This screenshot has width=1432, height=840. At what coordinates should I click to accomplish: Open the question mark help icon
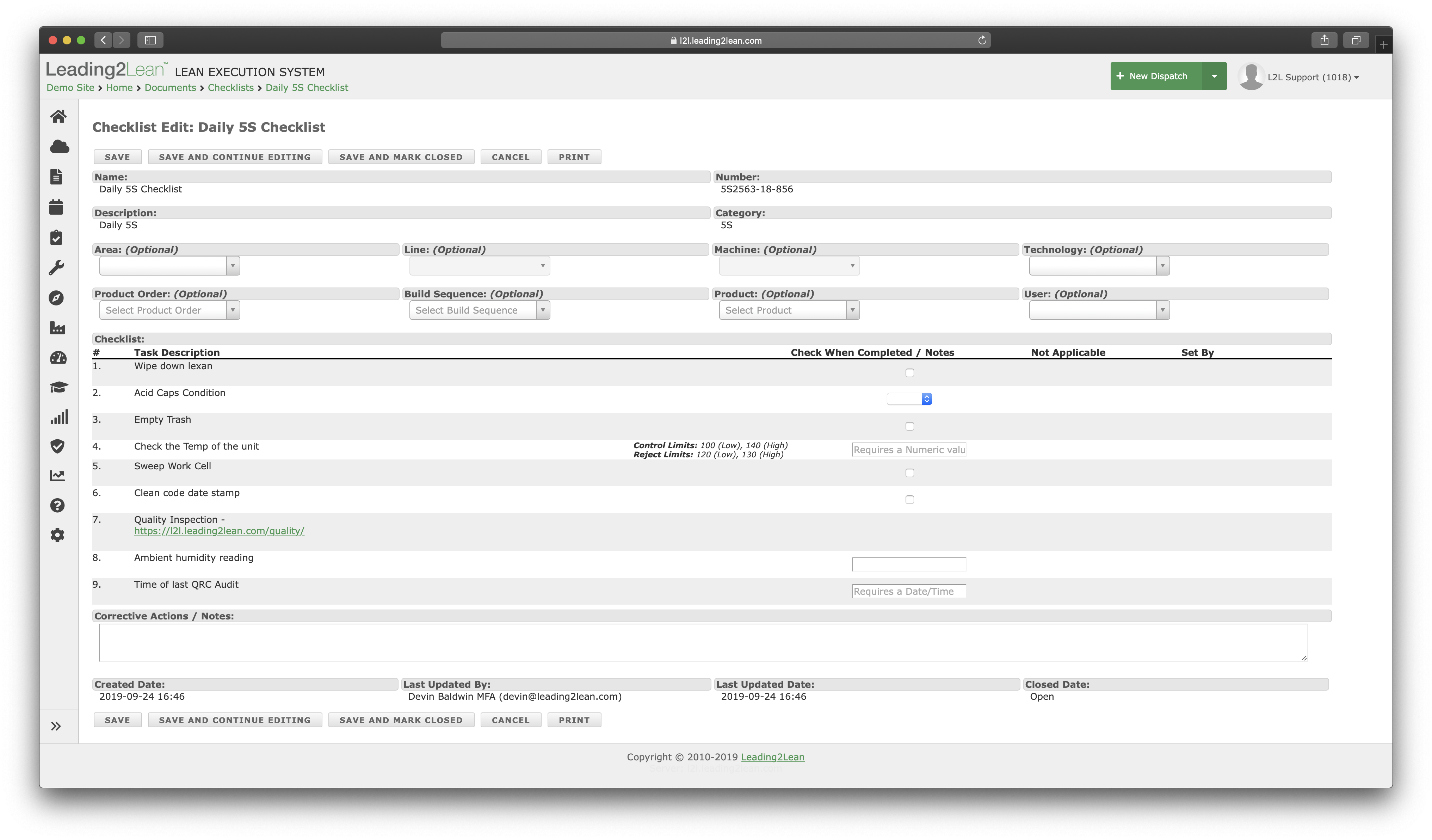pyautogui.click(x=57, y=505)
